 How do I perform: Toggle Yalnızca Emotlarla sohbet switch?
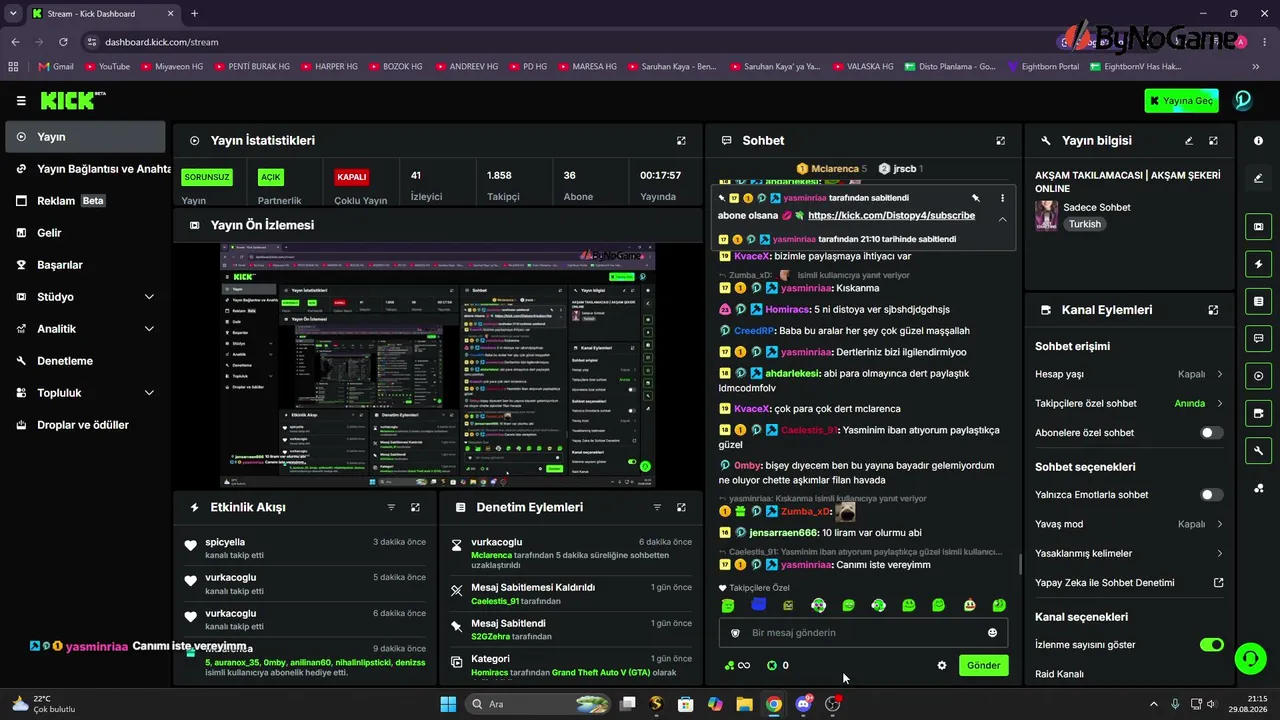(1211, 495)
